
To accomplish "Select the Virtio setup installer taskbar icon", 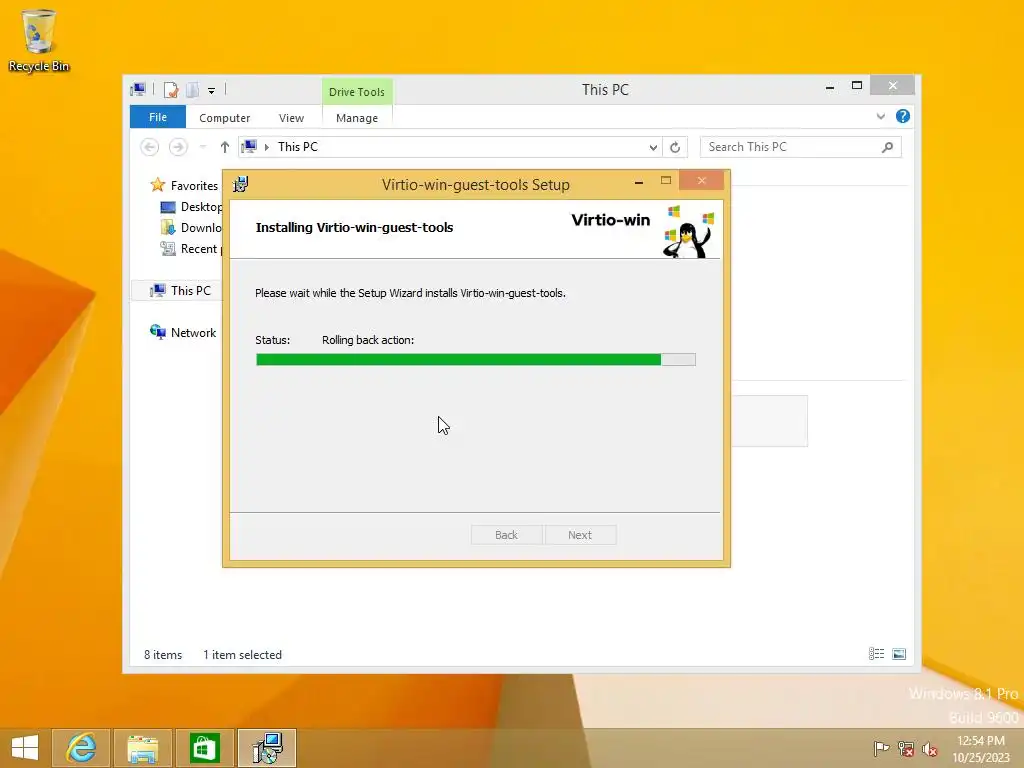I will pyautogui.click(x=266, y=748).
